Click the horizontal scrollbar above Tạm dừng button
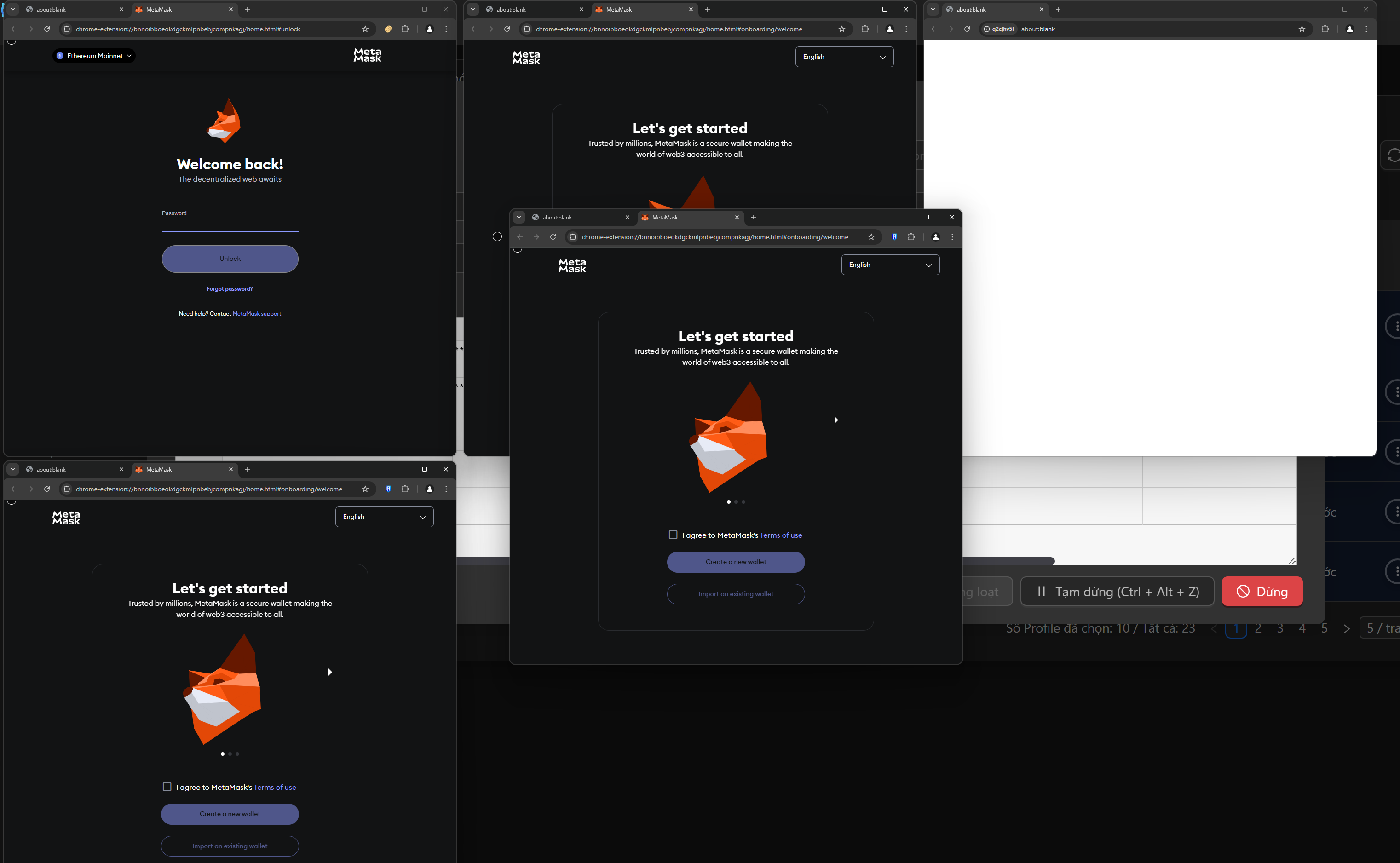This screenshot has width=1400, height=863. (1008, 561)
